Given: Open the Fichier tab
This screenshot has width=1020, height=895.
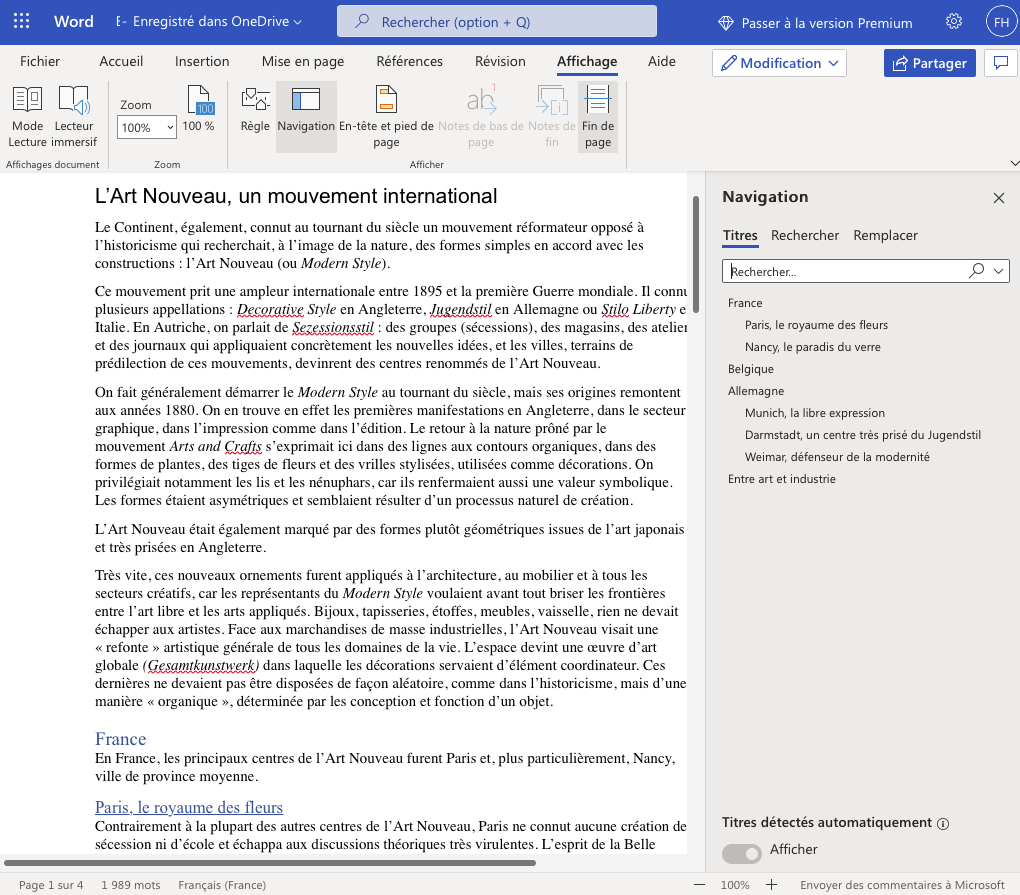Looking at the screenshot, I should pyautogui.click(x=40, y=61).
